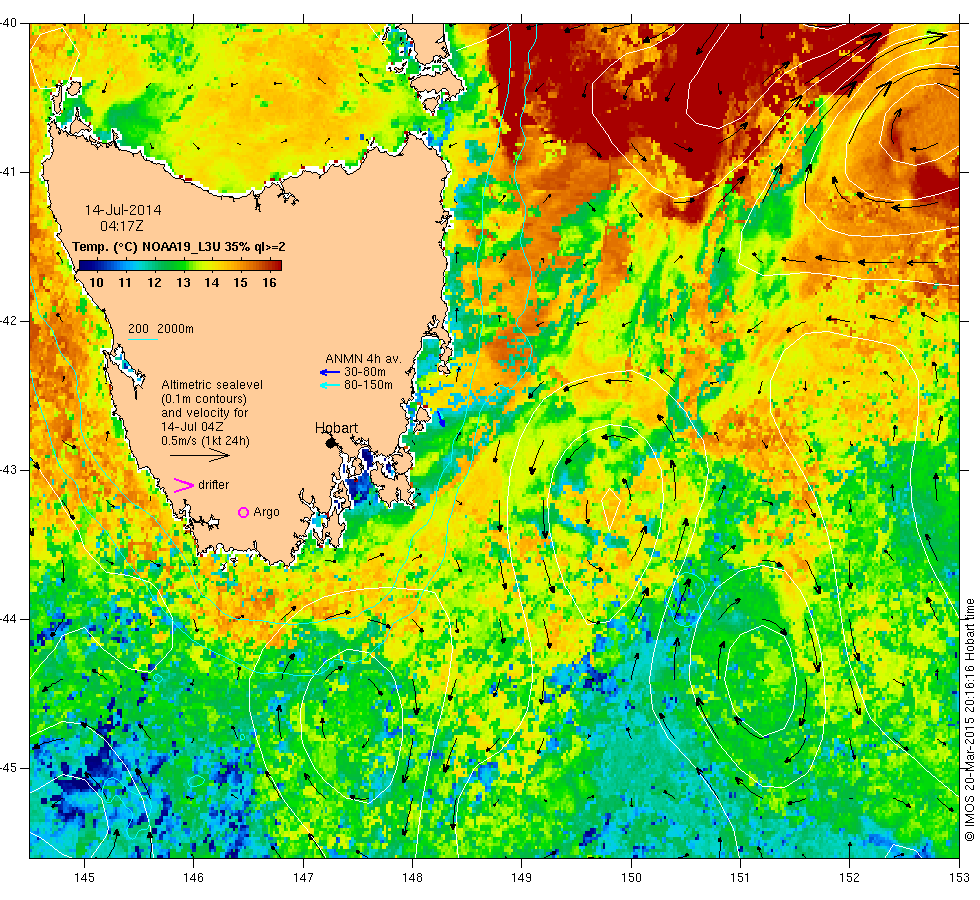
Task: Click the 'Argo' legend label
Action: click(266, 512)
